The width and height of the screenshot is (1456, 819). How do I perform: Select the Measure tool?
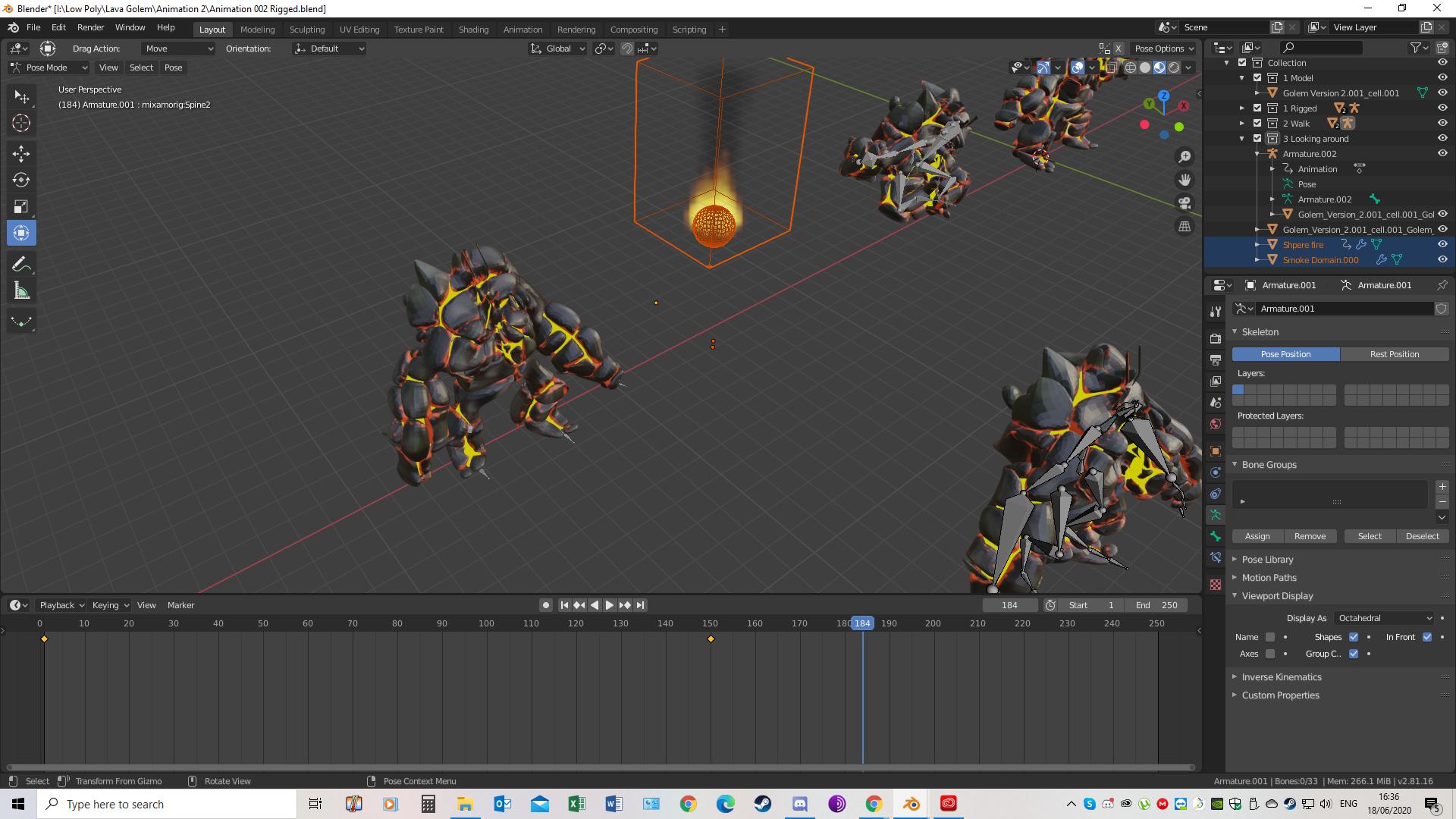coord(21,291)
